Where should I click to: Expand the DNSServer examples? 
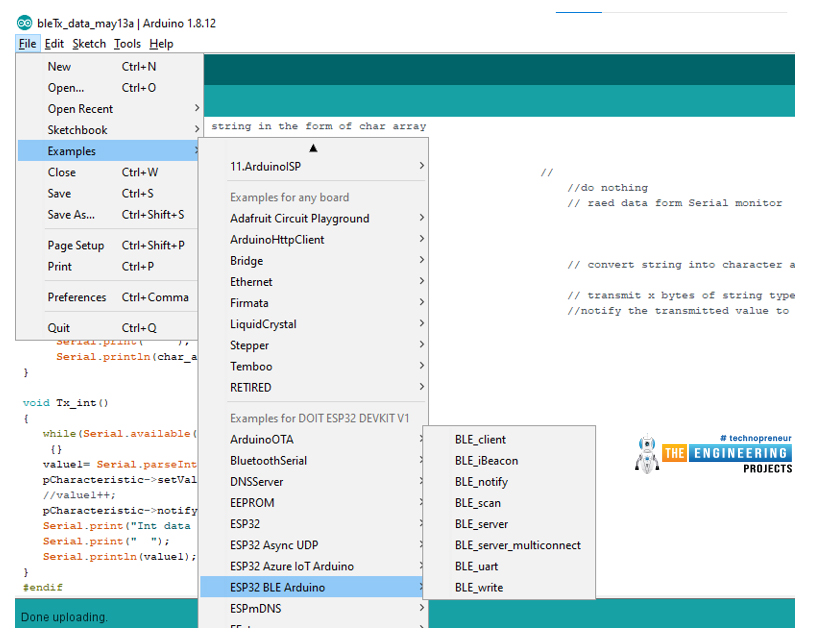[313, 481]
